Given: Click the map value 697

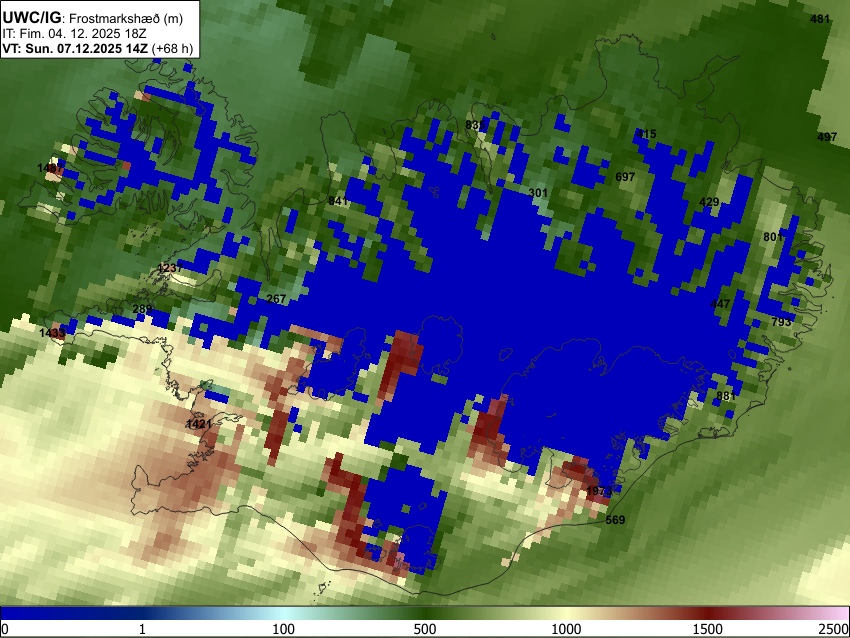Looking at the screenshot, I should (624, 177).
